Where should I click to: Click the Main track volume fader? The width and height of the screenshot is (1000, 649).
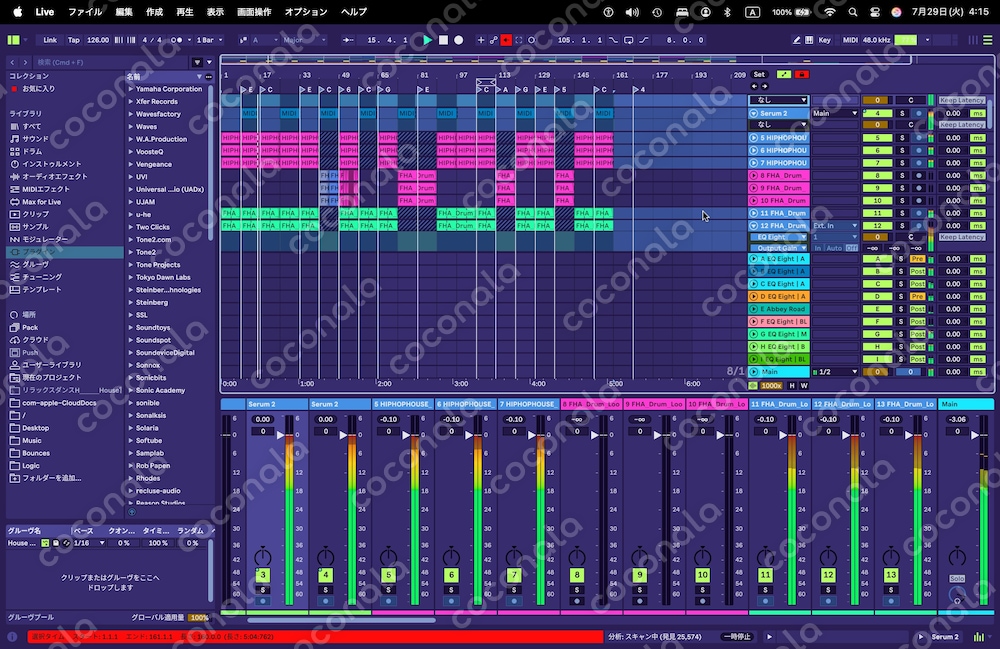click(975, 435)
